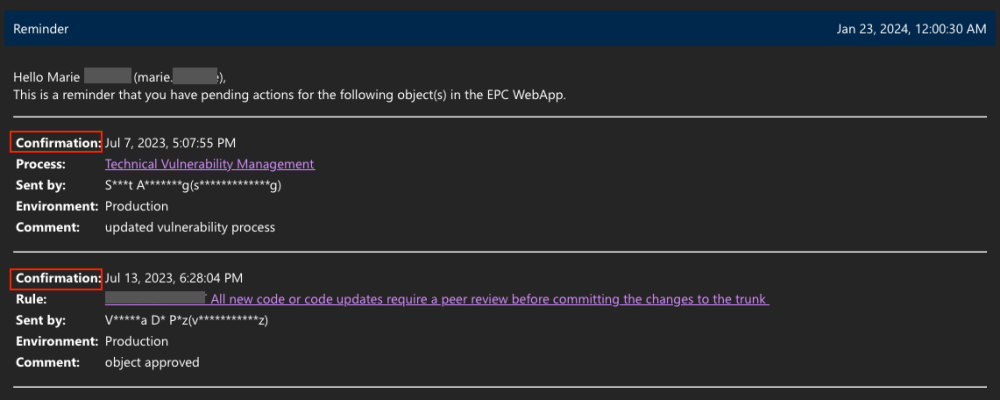Image resolution: width=1000 pixels, height=400 pixels.
Task: Select sender name starting with V*****a
Action: [187, 320]
